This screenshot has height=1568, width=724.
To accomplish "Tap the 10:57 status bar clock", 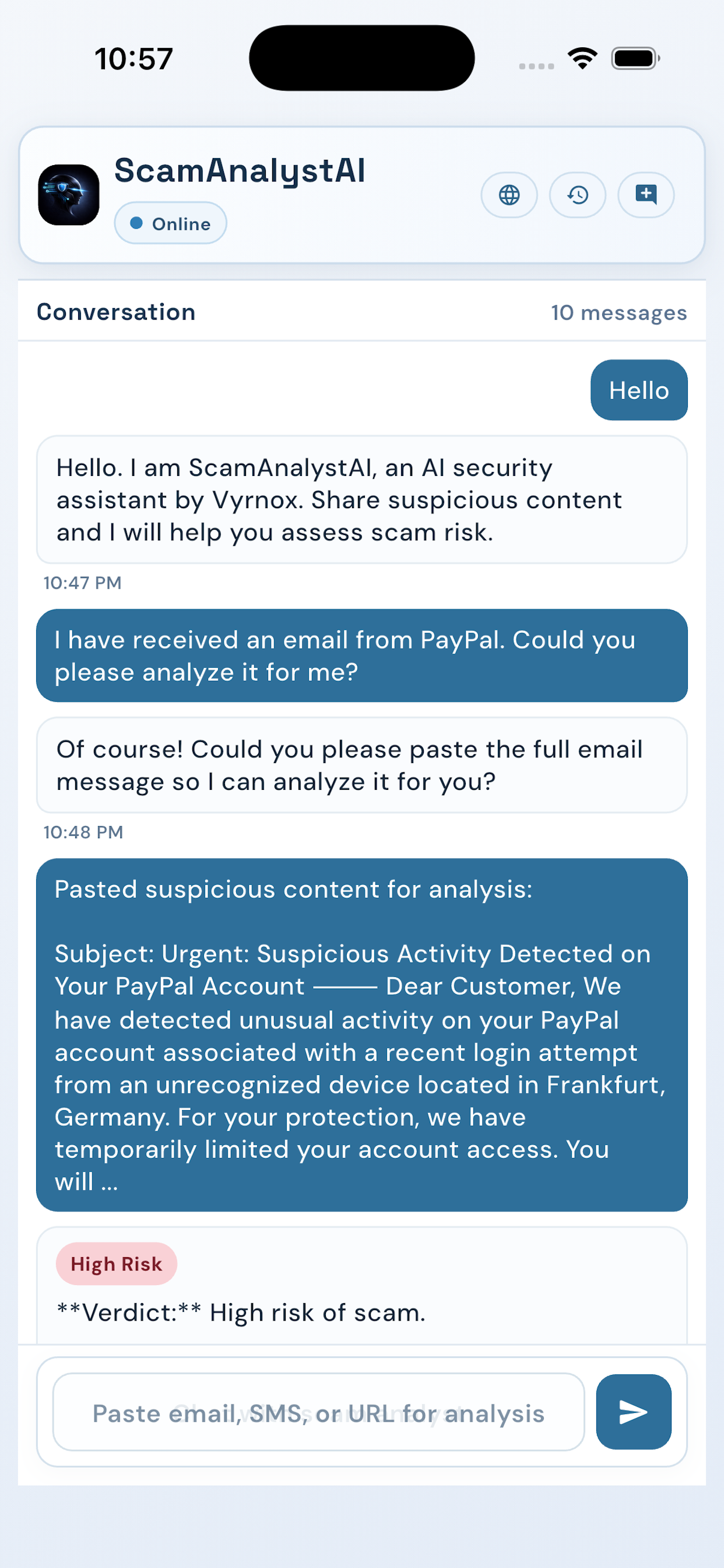I will click(133, 59).
